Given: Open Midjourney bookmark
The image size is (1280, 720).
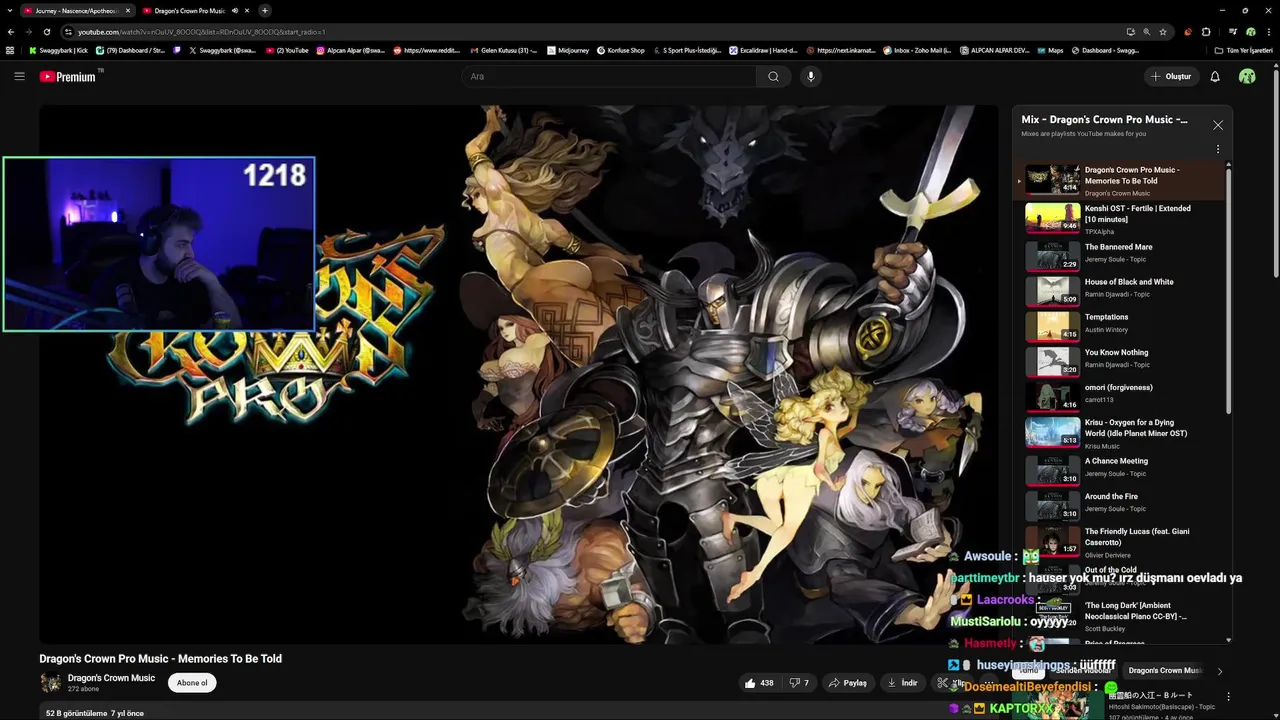Looking at the screenshot, I should coord(568,50).
